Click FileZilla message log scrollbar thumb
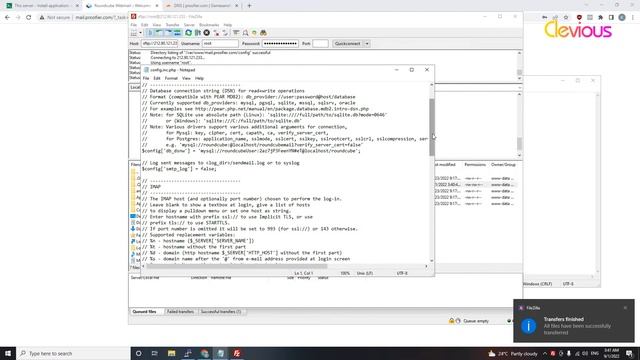This screenshot has height=360, width=640. click(519, 72)
